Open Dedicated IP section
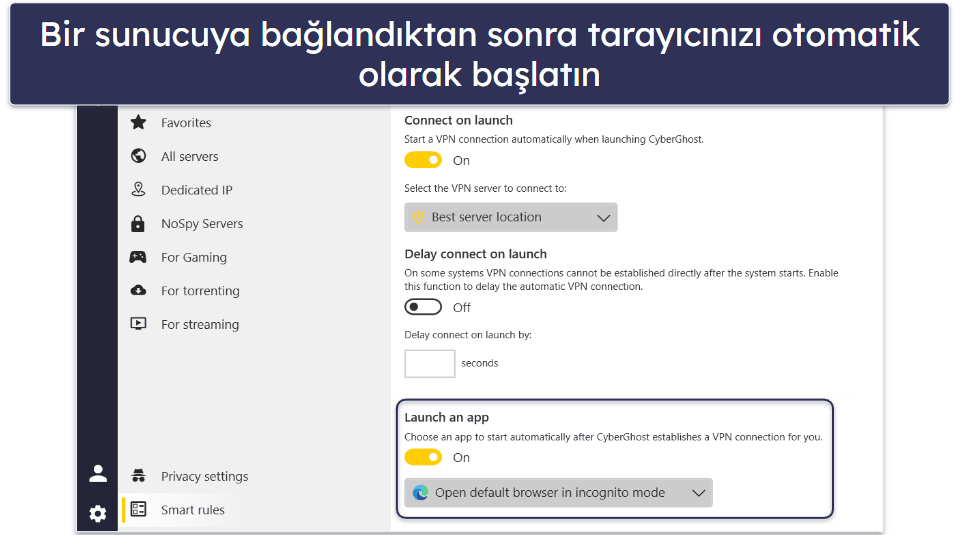963x535 pixels. tap(197, 190)
